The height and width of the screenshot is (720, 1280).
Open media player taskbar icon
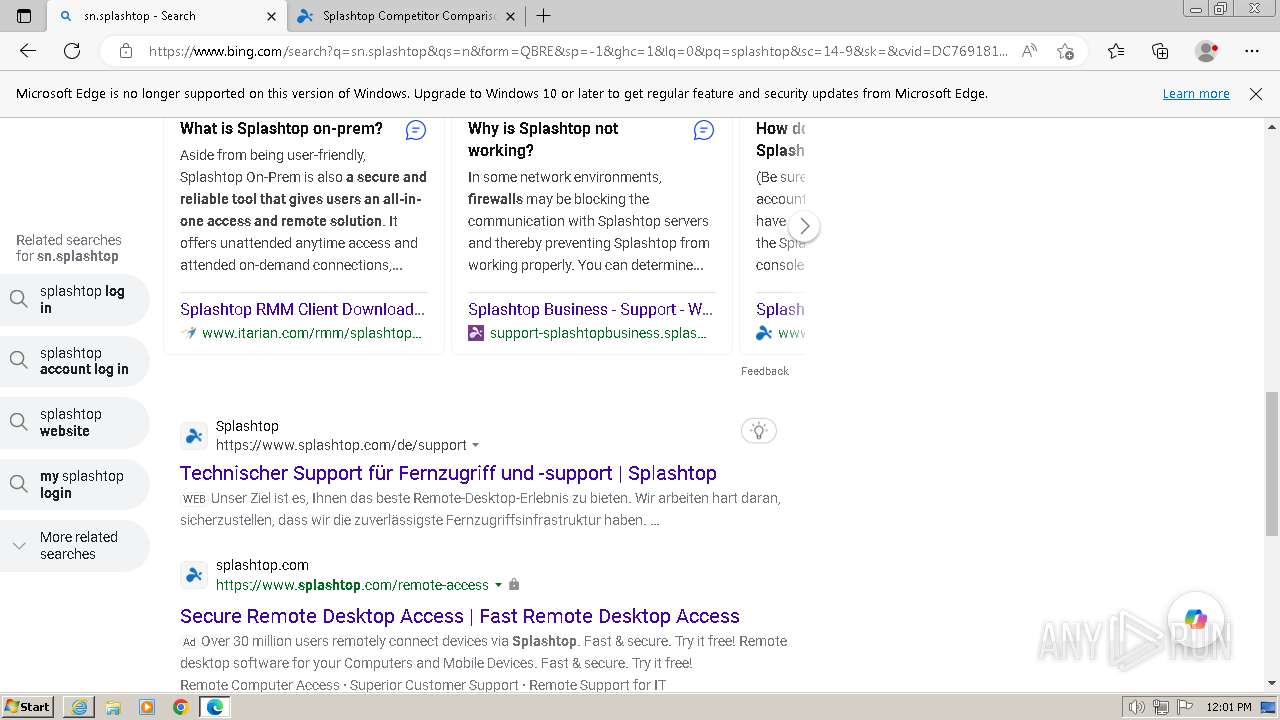pos(147,707)
